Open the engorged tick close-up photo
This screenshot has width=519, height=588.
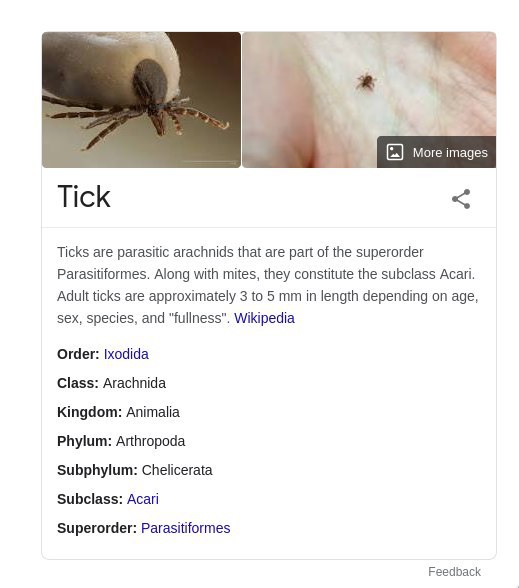[141, 100]
